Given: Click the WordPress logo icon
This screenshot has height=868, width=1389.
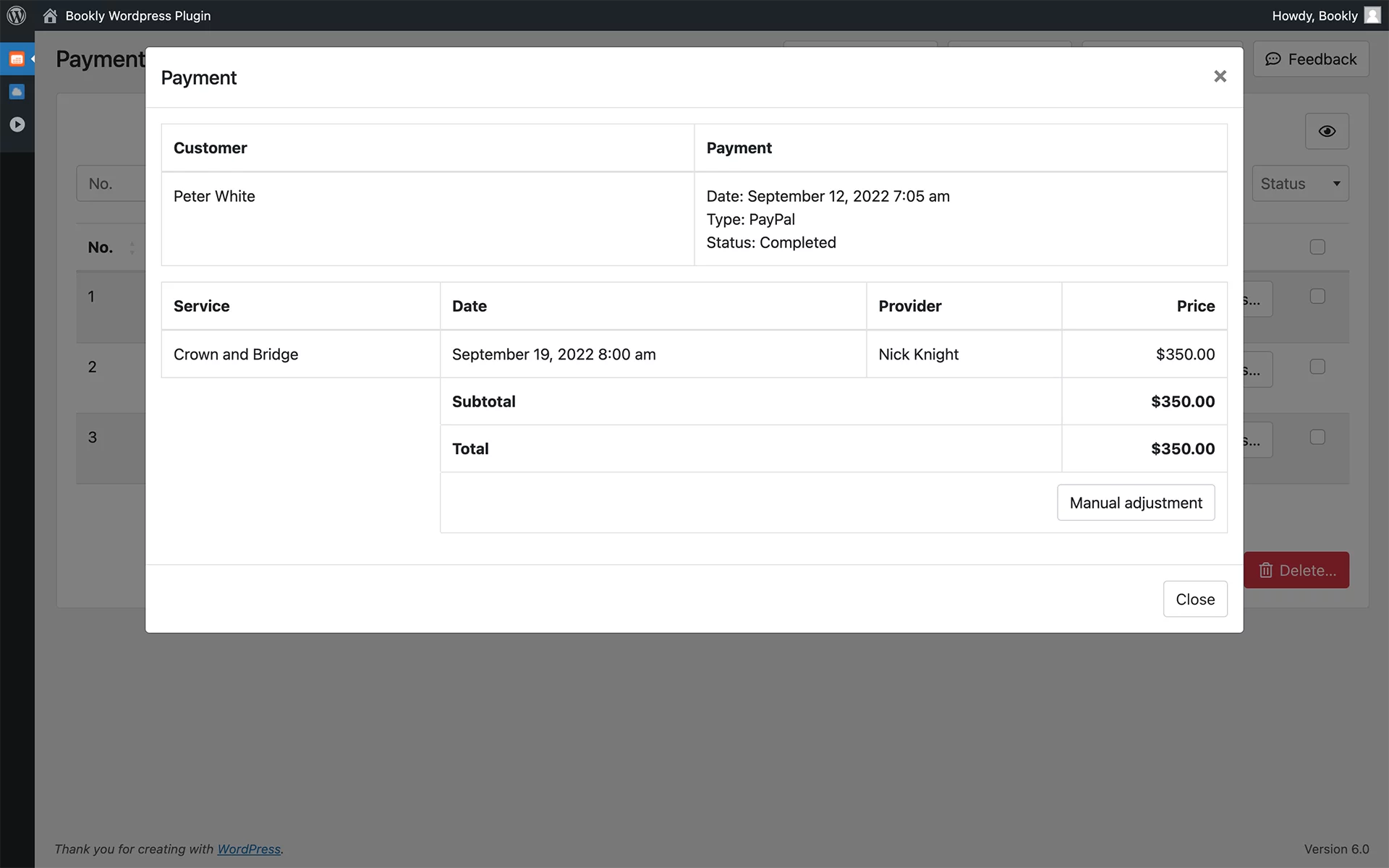Looking at the screenshot, I should point(17,15).
